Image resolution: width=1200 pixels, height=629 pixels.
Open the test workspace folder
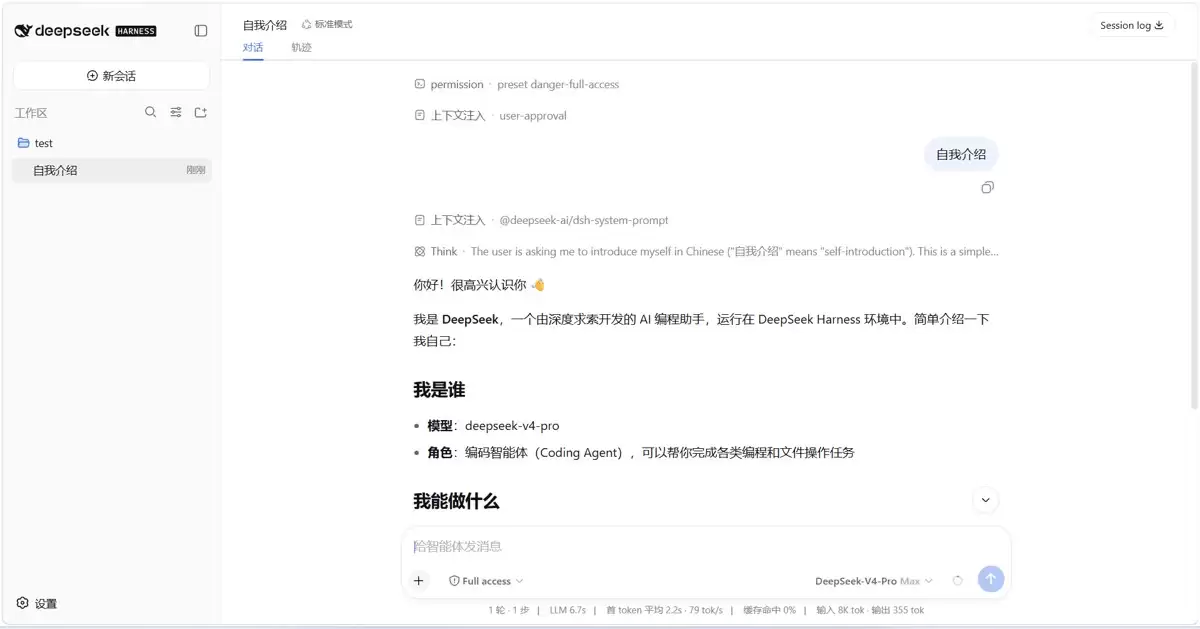[x=111, y=143]
